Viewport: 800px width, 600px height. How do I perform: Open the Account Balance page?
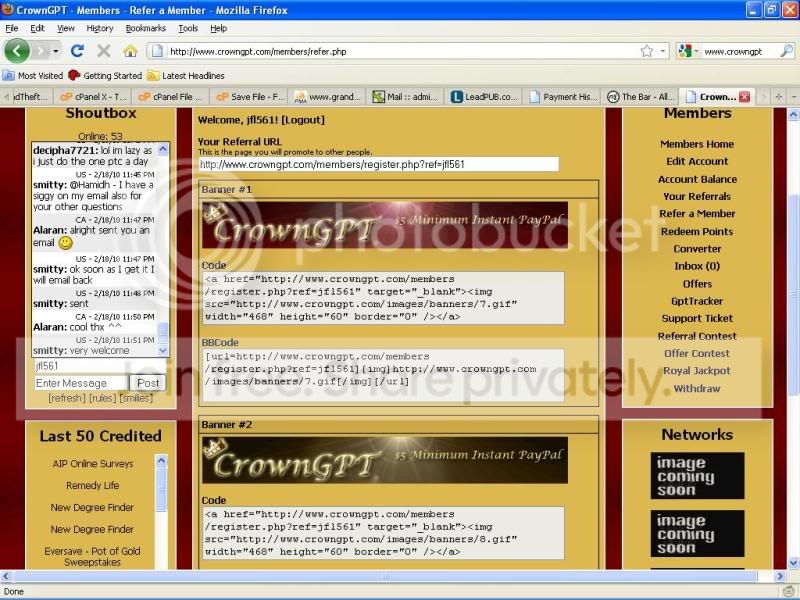click(x=697, y=179)
